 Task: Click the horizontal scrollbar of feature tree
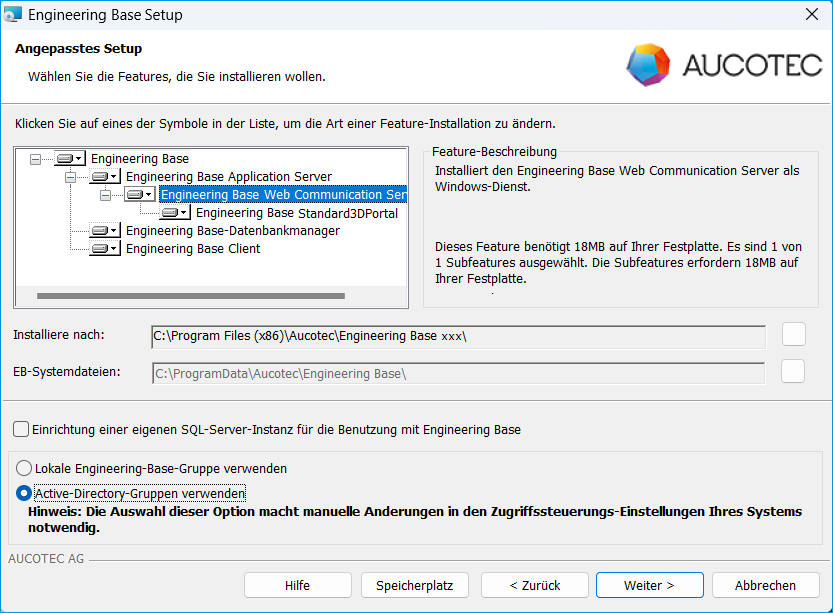click(190, 296)
